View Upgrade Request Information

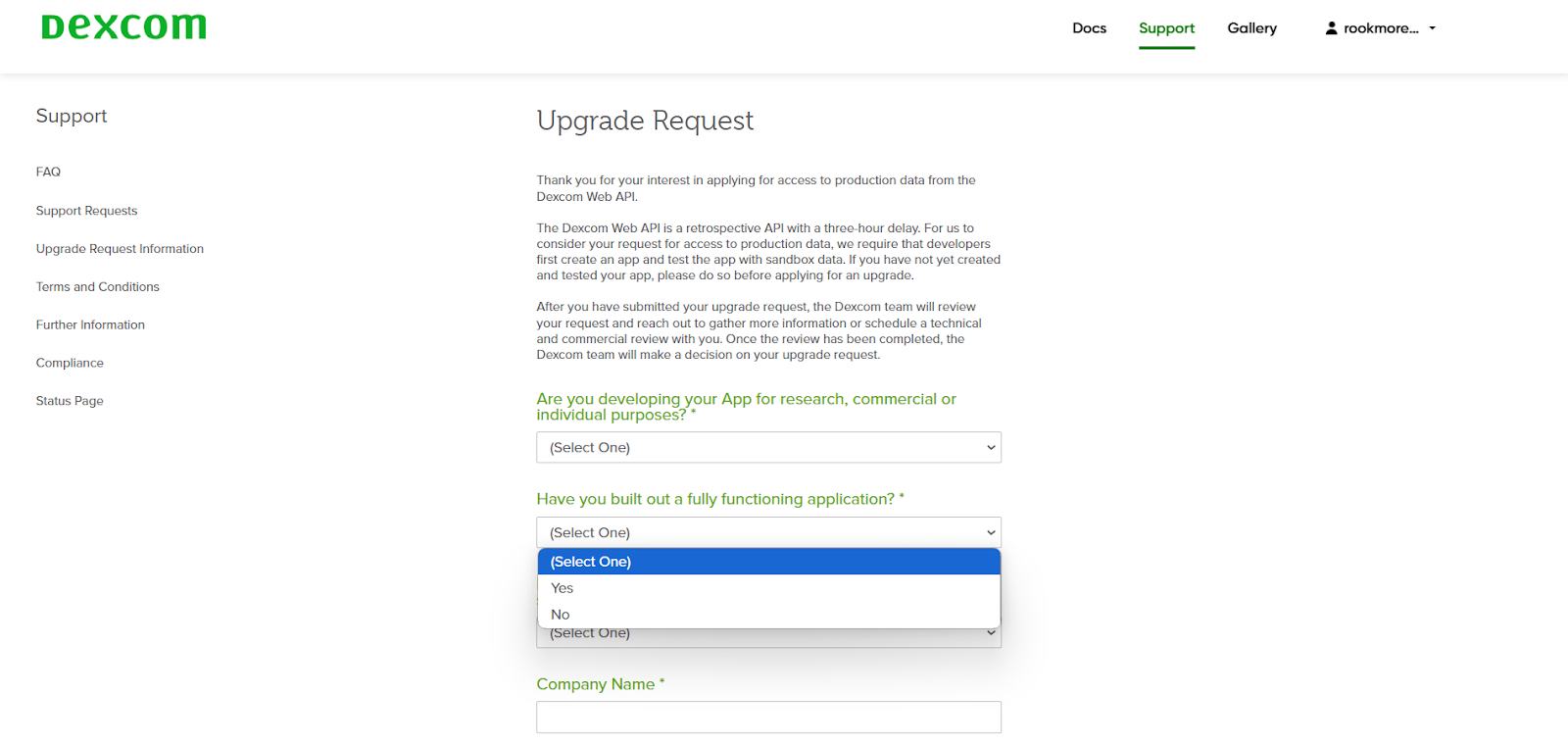click(120, 249)
